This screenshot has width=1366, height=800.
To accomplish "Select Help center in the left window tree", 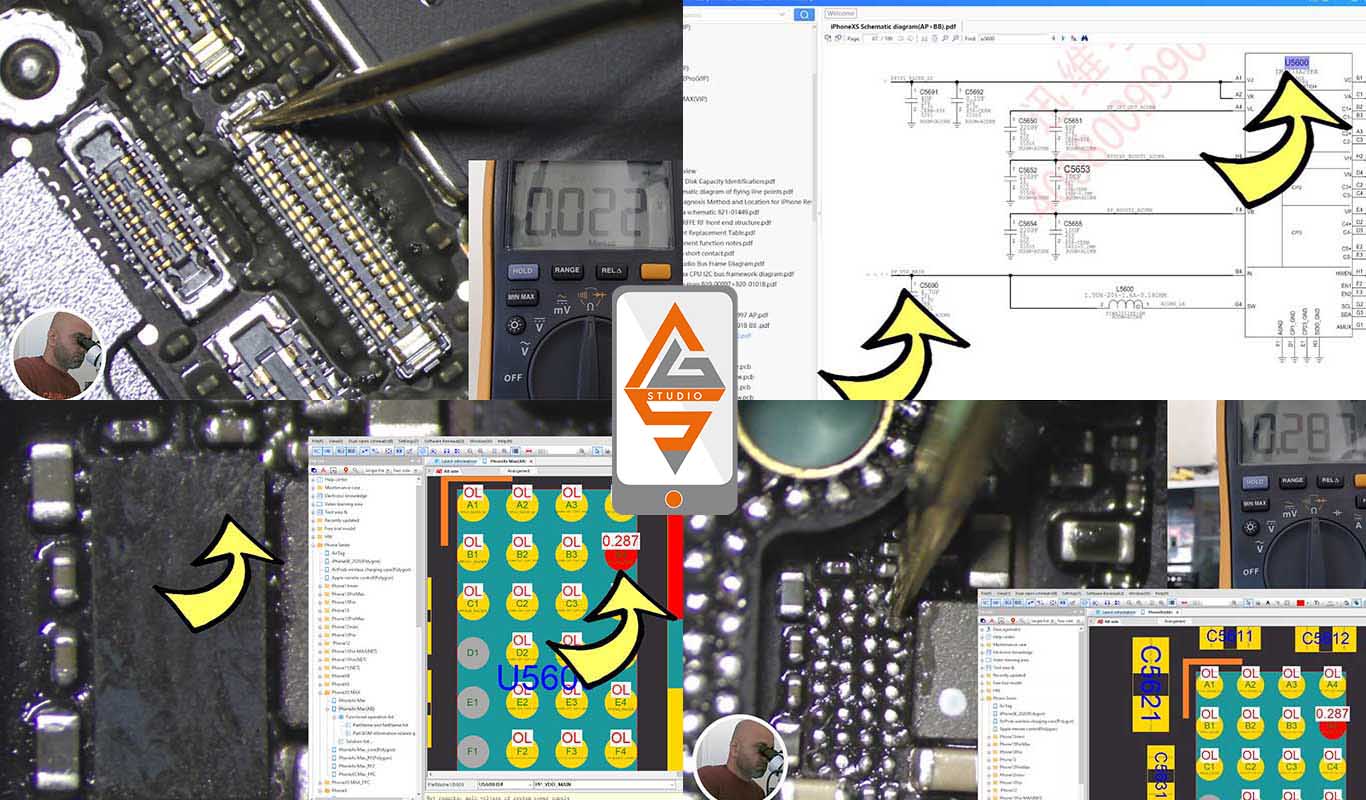I will [336, 480].
